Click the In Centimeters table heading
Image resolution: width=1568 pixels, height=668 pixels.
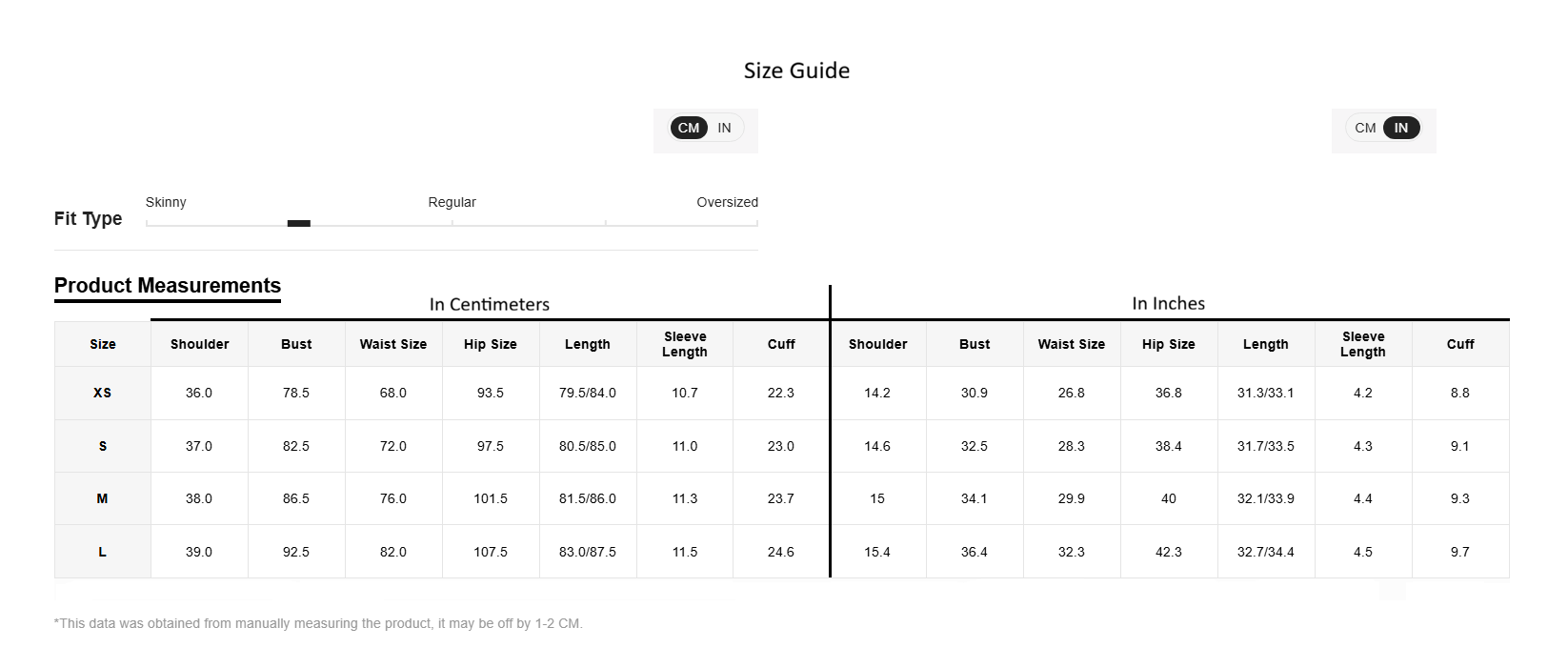tap(490, 304)
